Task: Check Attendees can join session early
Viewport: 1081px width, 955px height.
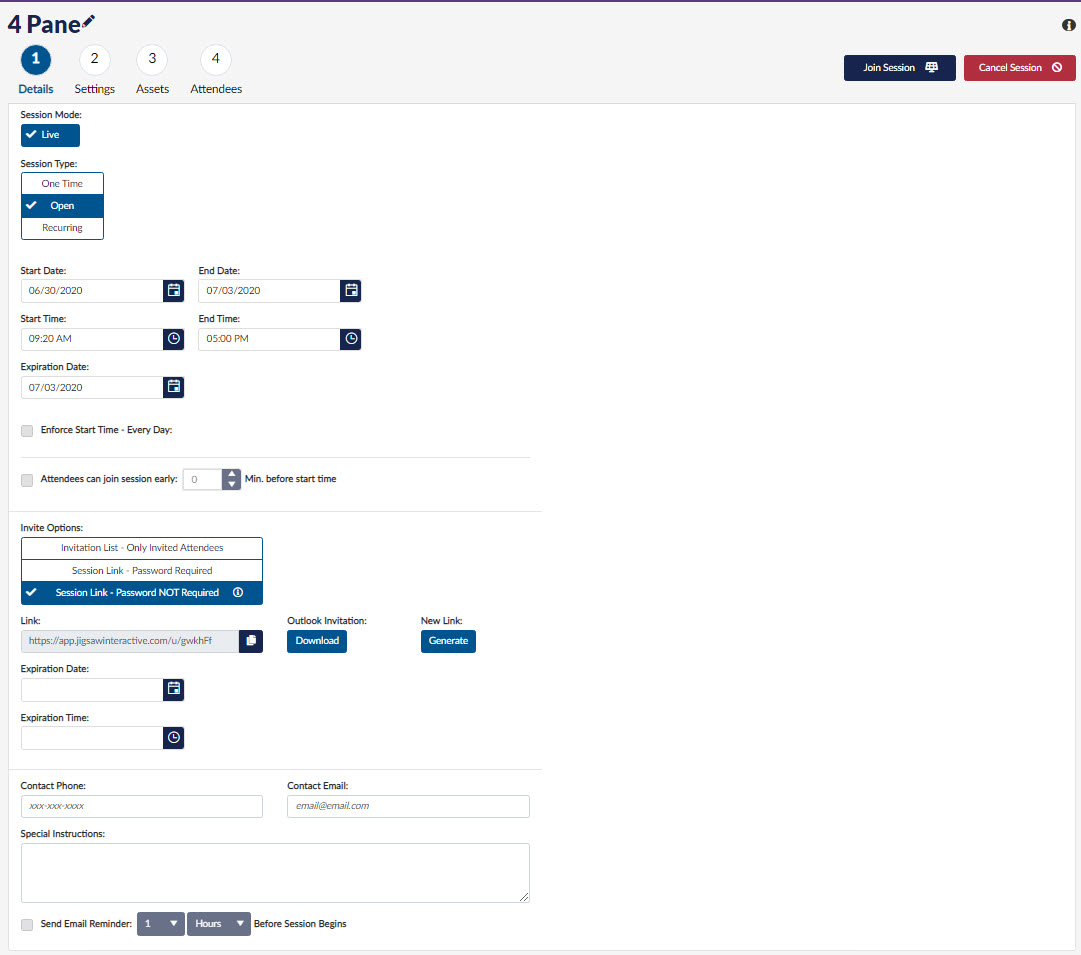Action: [27, 480]
